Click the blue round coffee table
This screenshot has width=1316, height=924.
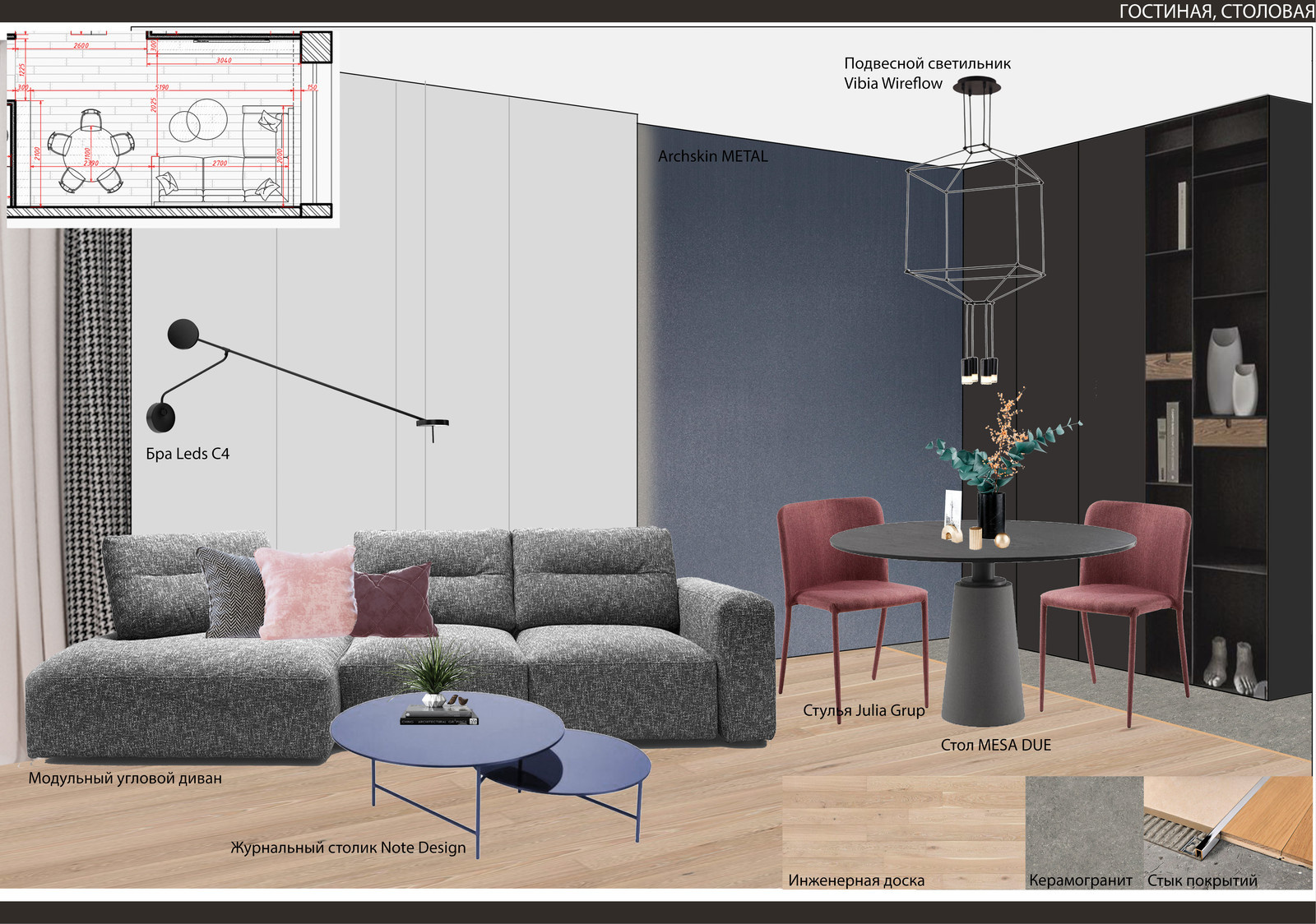click(x=448, y=732)
